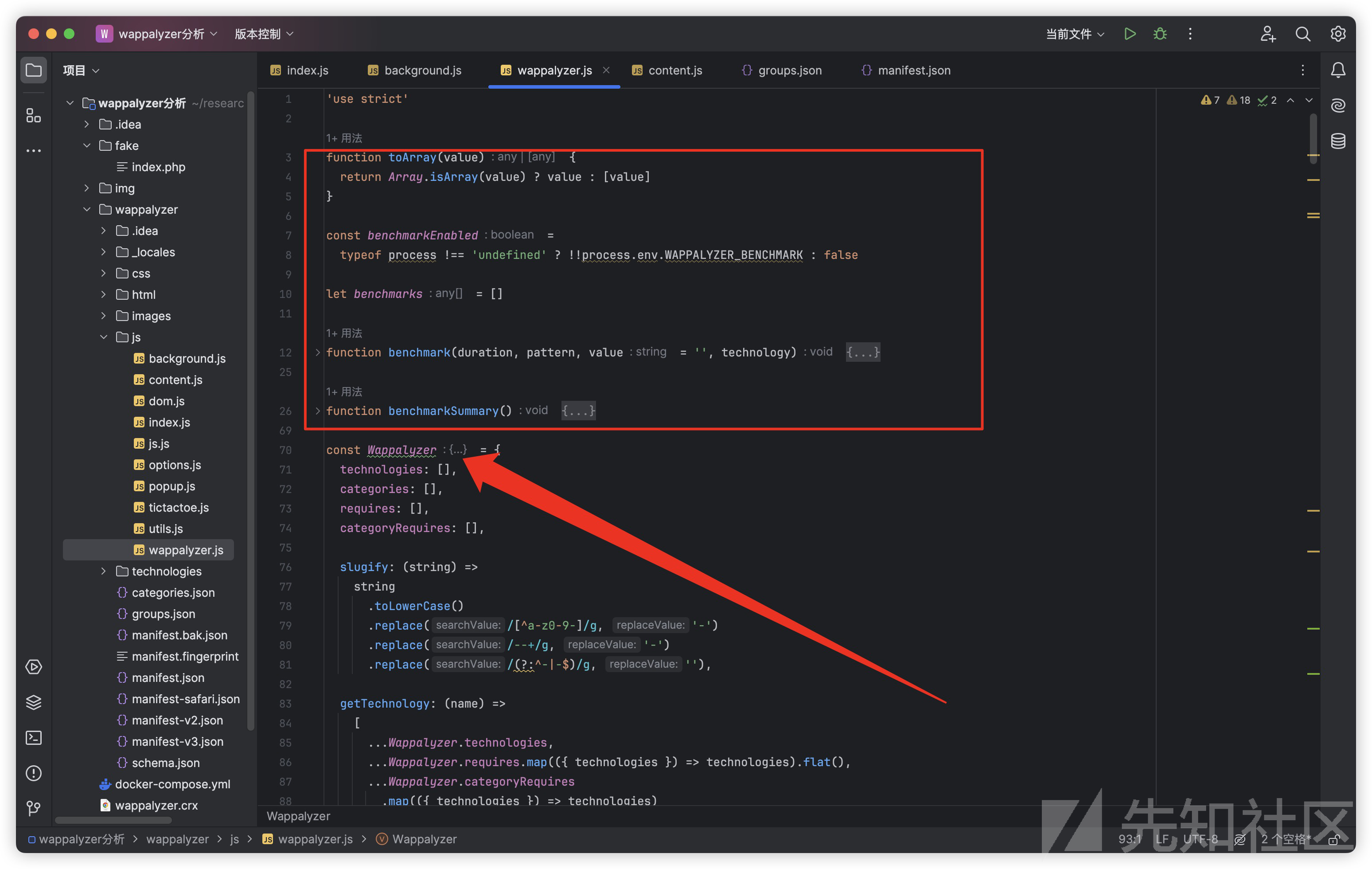The width and height of the screenshot is (1372, 869).
Task: Close the wappalyzer.js tab
Action: click(x=606, y=70)
